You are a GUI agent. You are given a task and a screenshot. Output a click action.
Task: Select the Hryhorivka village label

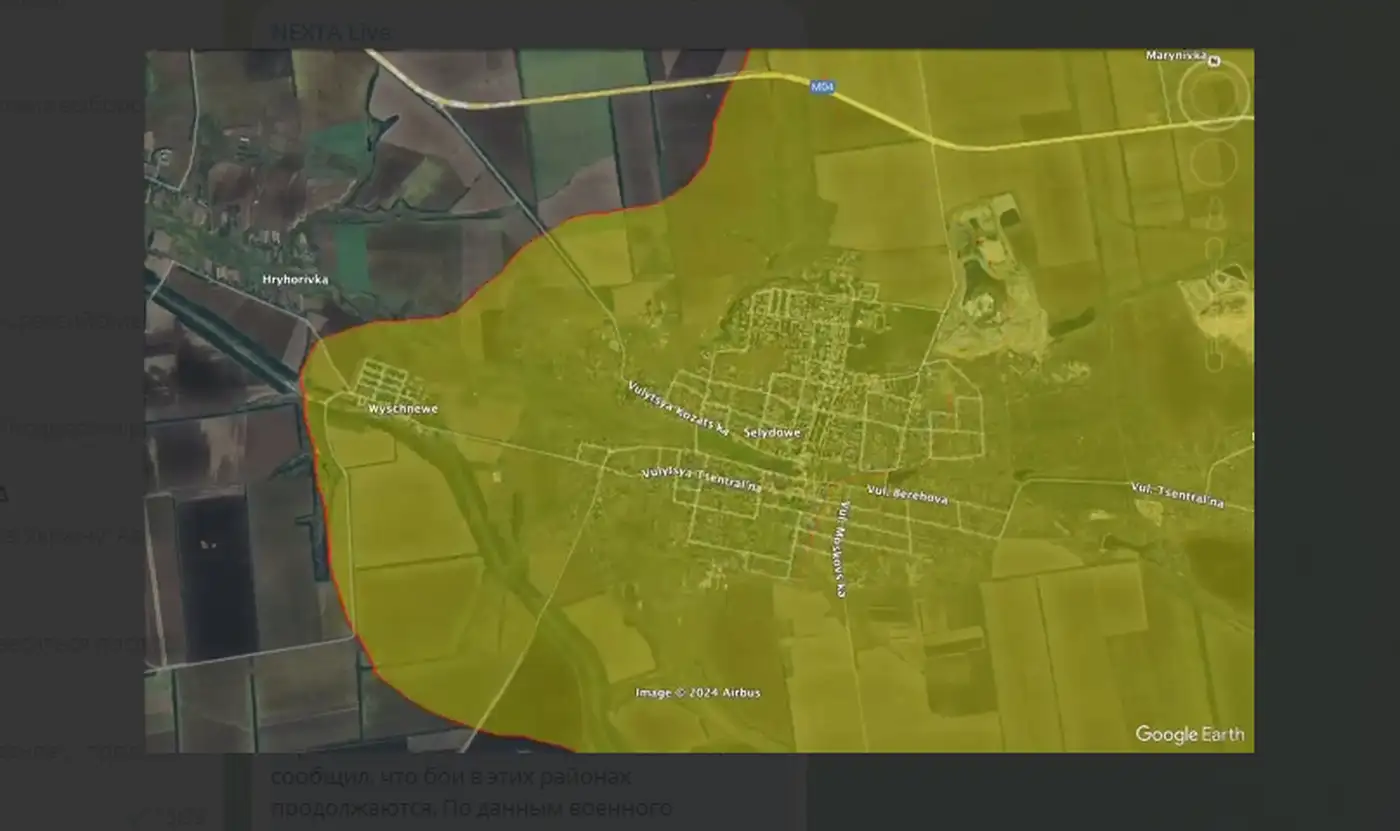(295, 280)
